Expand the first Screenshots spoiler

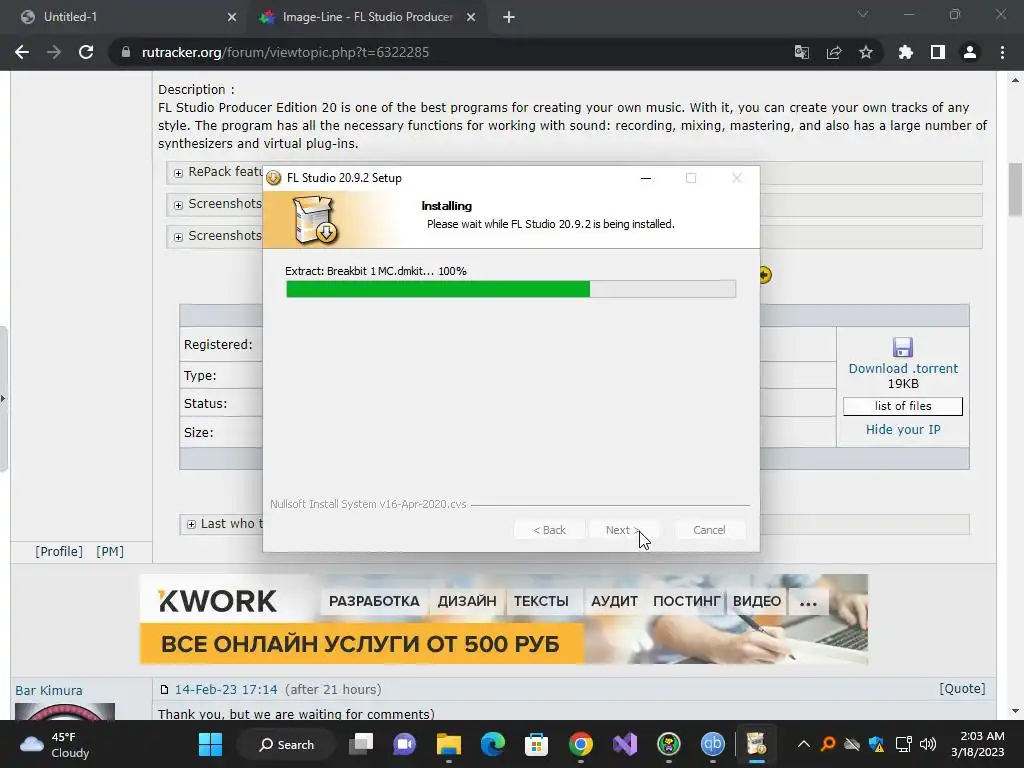click(178, 205)
